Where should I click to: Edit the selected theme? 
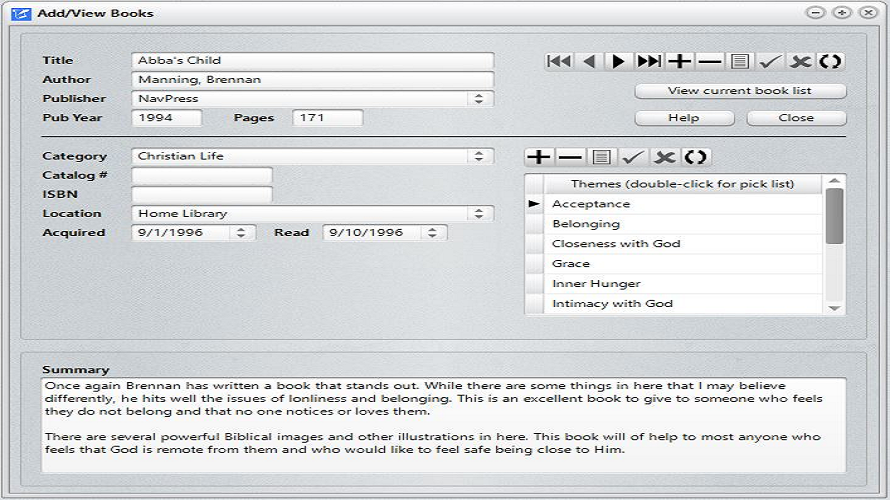601,157
